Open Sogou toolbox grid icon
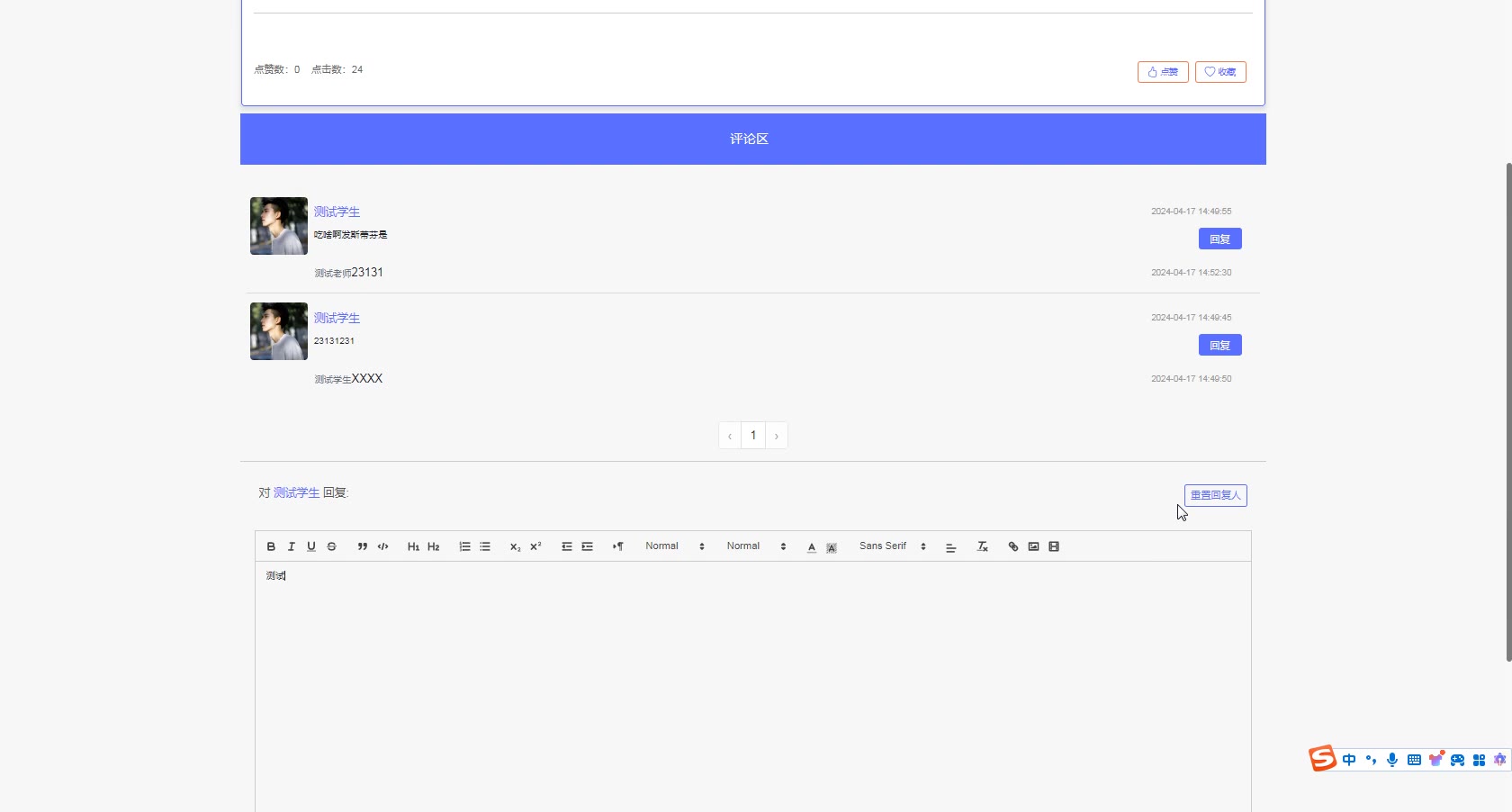Screen dimensions: 1512x812 point(1479,760)
